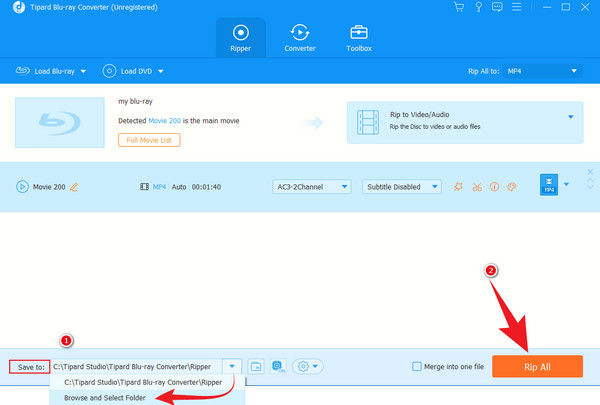Enable Merge into one file

coord(416,367)
